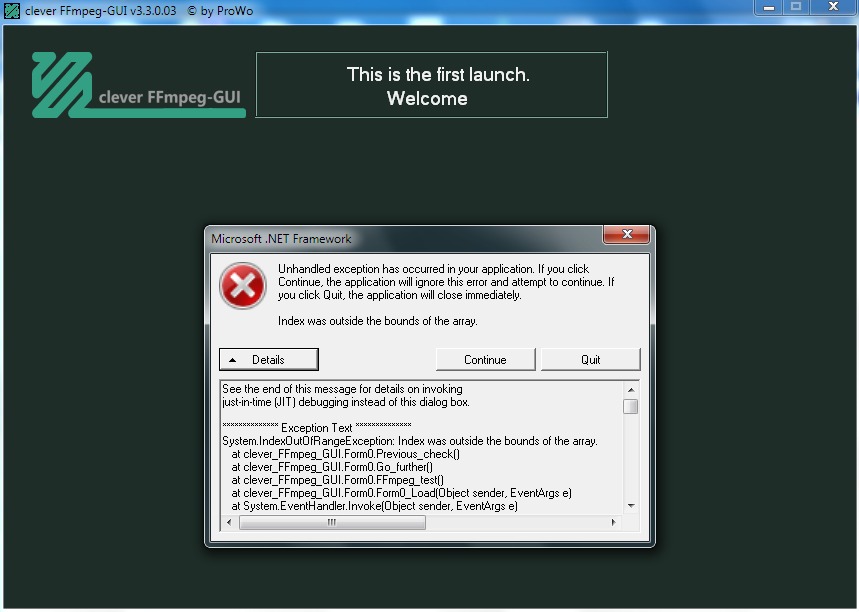Click the Continue button in error dialog

click(x=485, y=359)
